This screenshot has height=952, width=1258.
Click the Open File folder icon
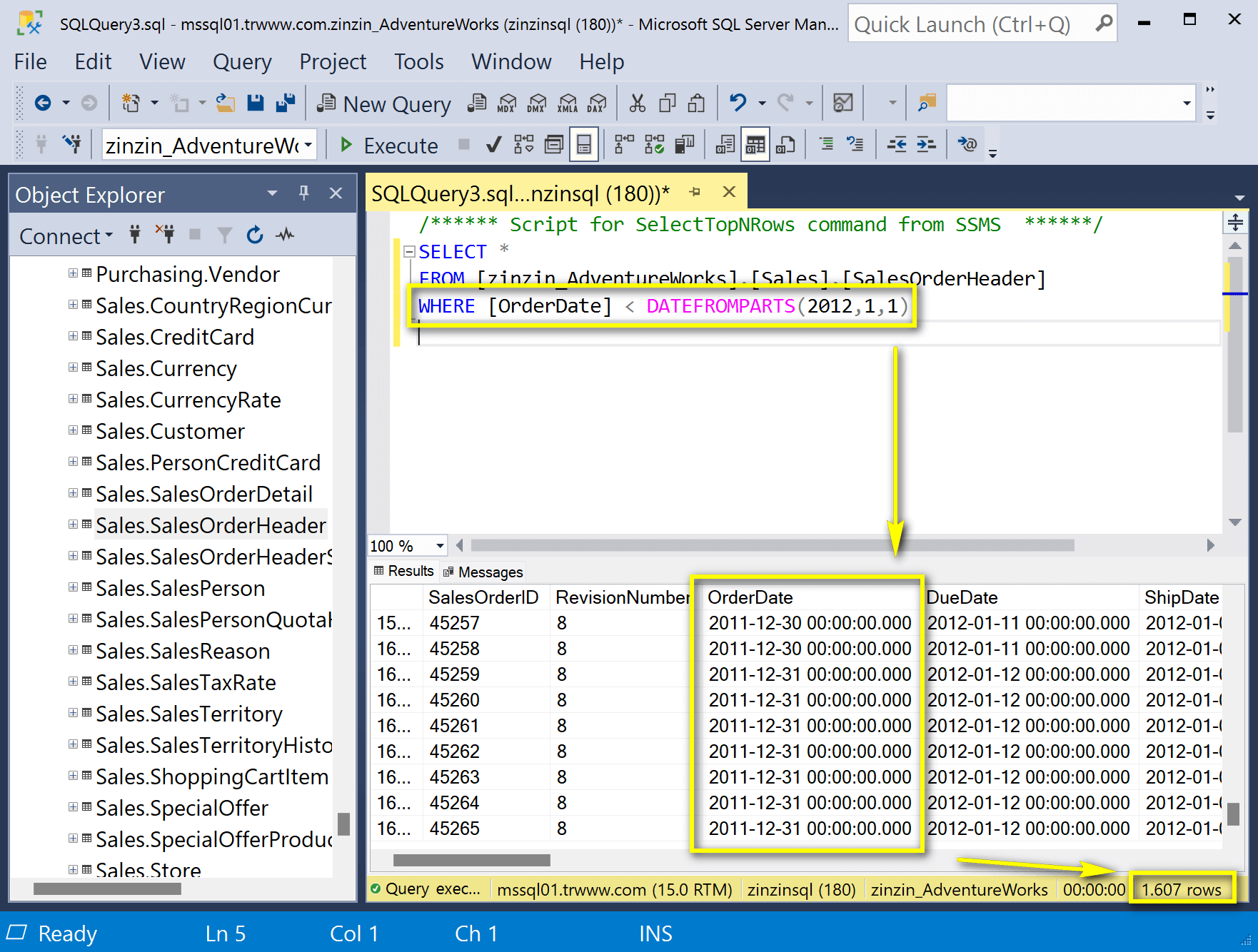point(226,103)
